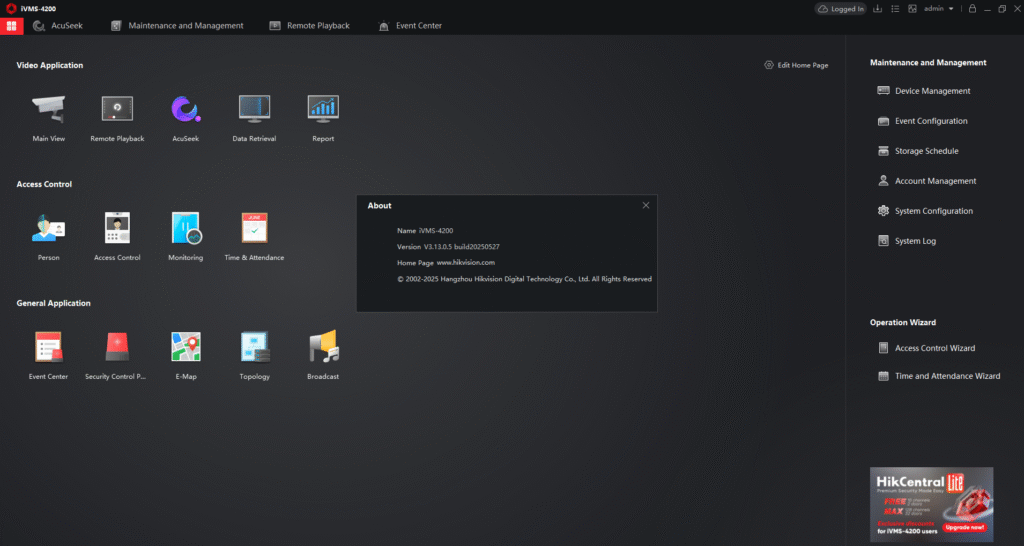The image size is (1024, 546).
Task: Open Device Management from the sidebar
Action: pos(931,91)
